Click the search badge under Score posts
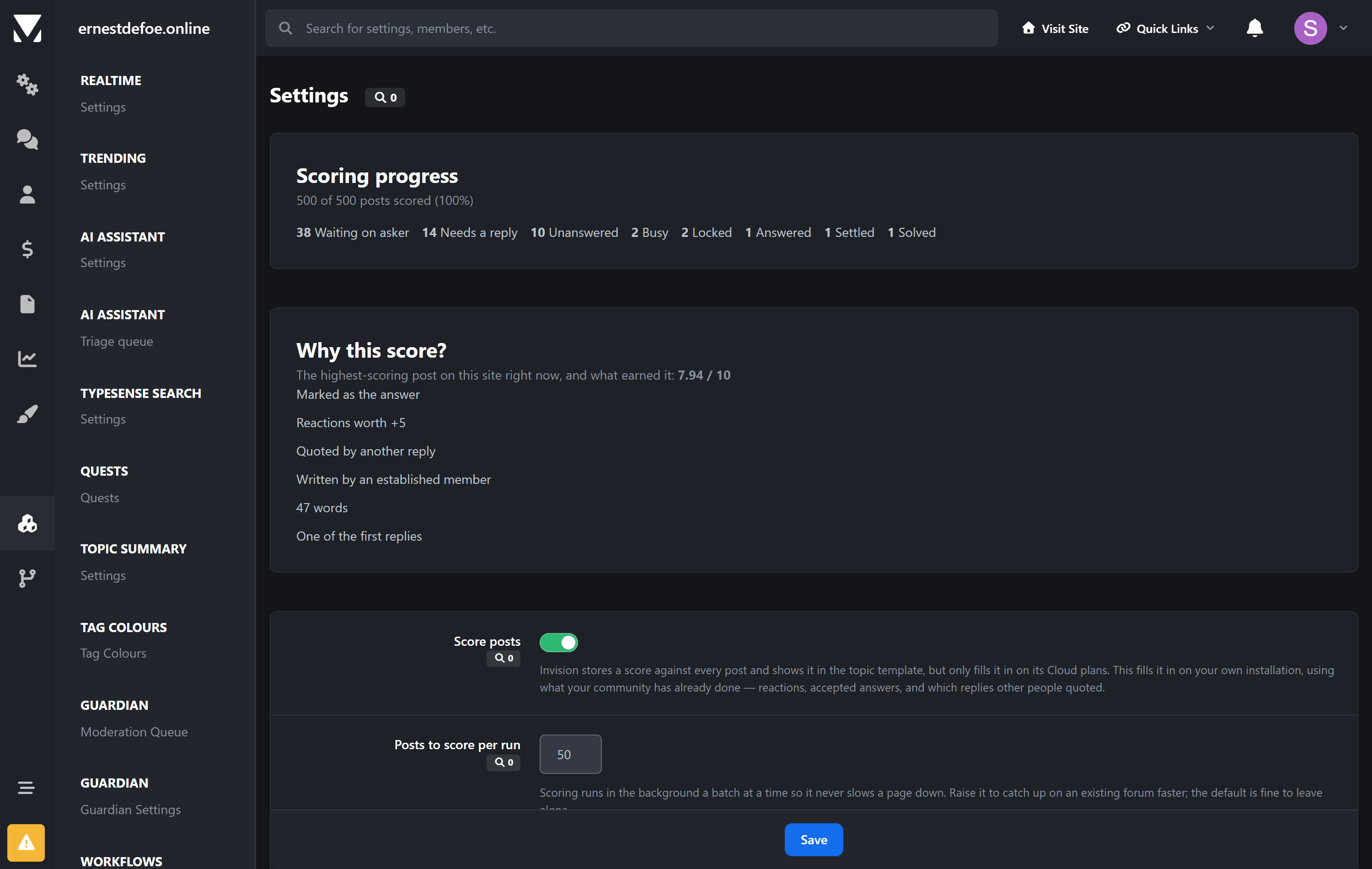 504,658
